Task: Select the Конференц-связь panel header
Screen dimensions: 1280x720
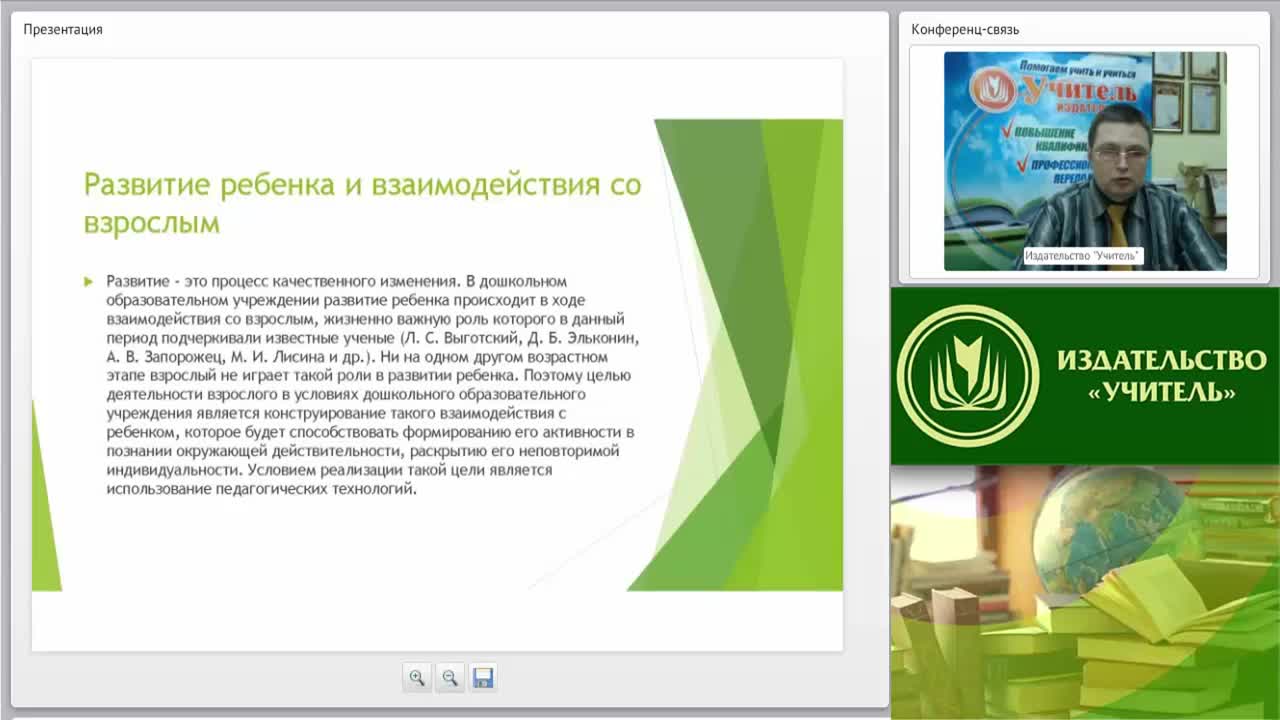Action: tap(965, 29)
